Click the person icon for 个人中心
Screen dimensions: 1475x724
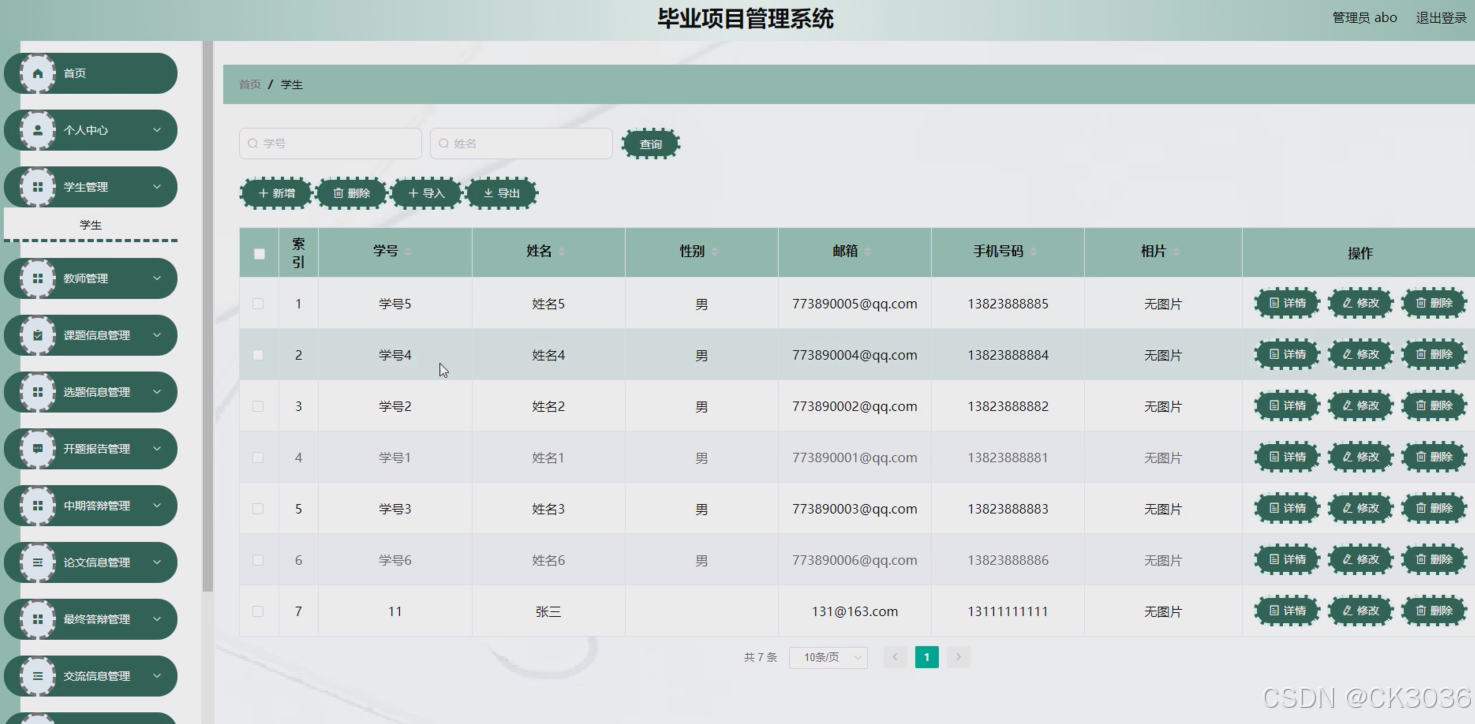[x=38, y=130]
